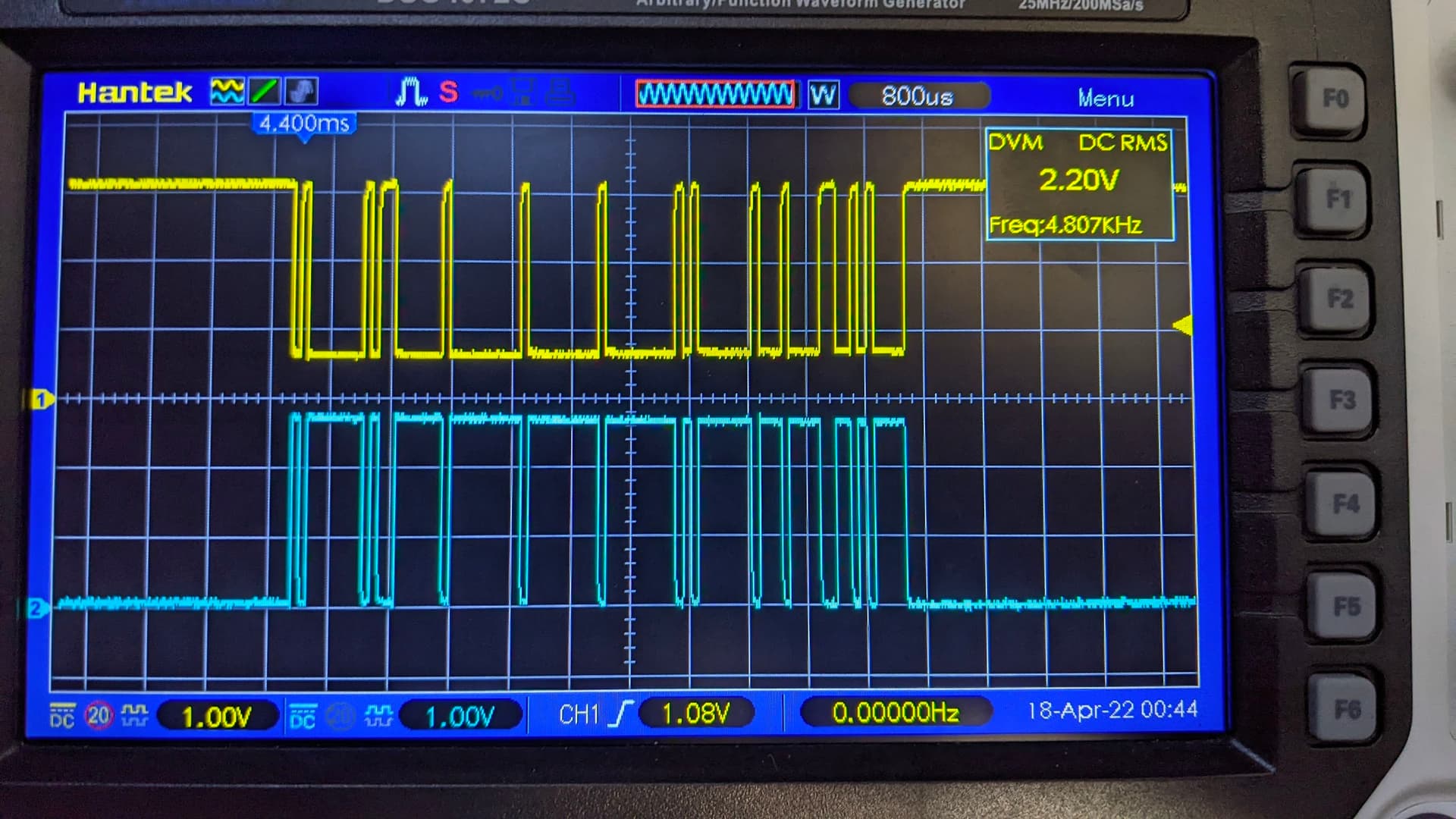
Task: Select the 4.400ms trigger position marker
Action: point(304,124)
